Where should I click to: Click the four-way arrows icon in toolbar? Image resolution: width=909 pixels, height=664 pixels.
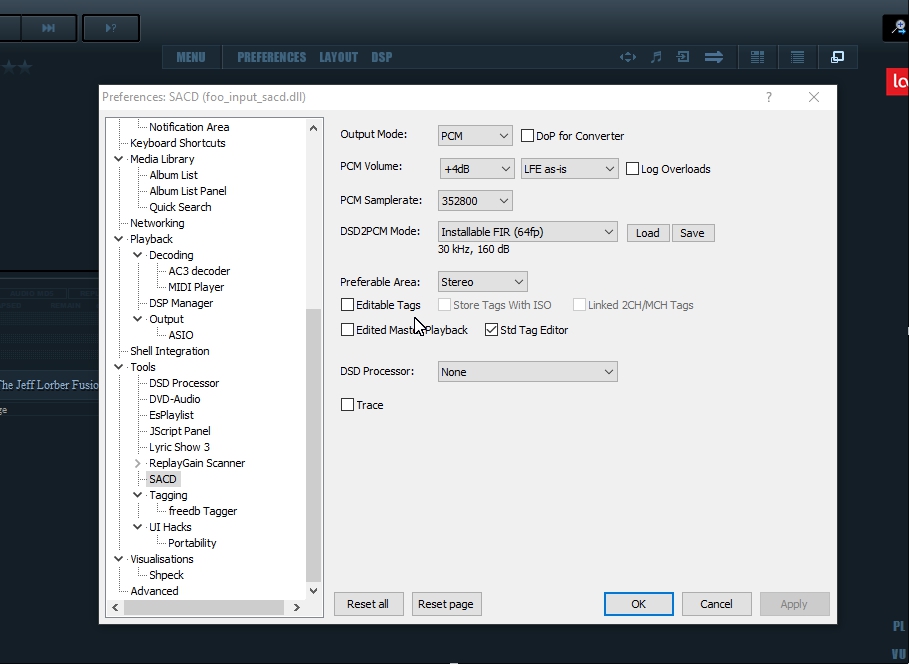[x=628, y=57]
